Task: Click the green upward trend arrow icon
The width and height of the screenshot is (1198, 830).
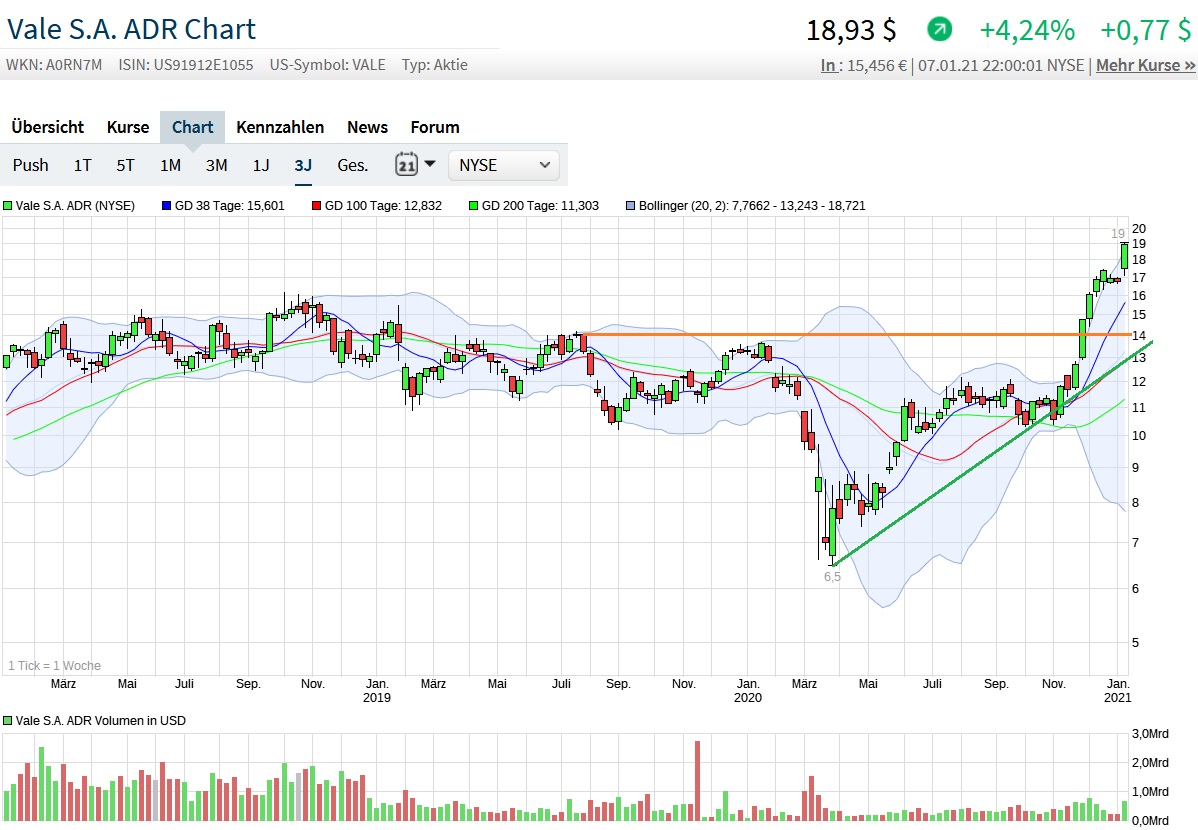Action: click(939, 29)
